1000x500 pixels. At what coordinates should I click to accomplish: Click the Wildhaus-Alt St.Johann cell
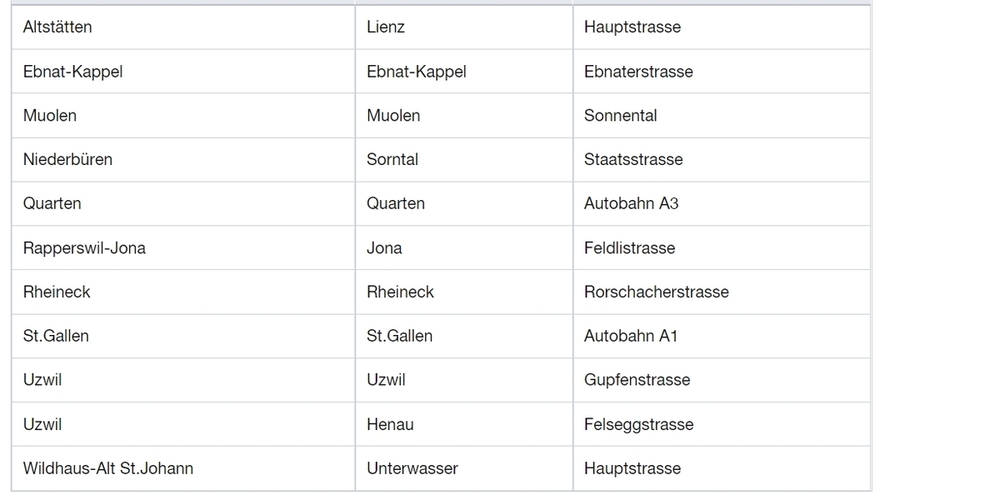click(x=108, y=468)
